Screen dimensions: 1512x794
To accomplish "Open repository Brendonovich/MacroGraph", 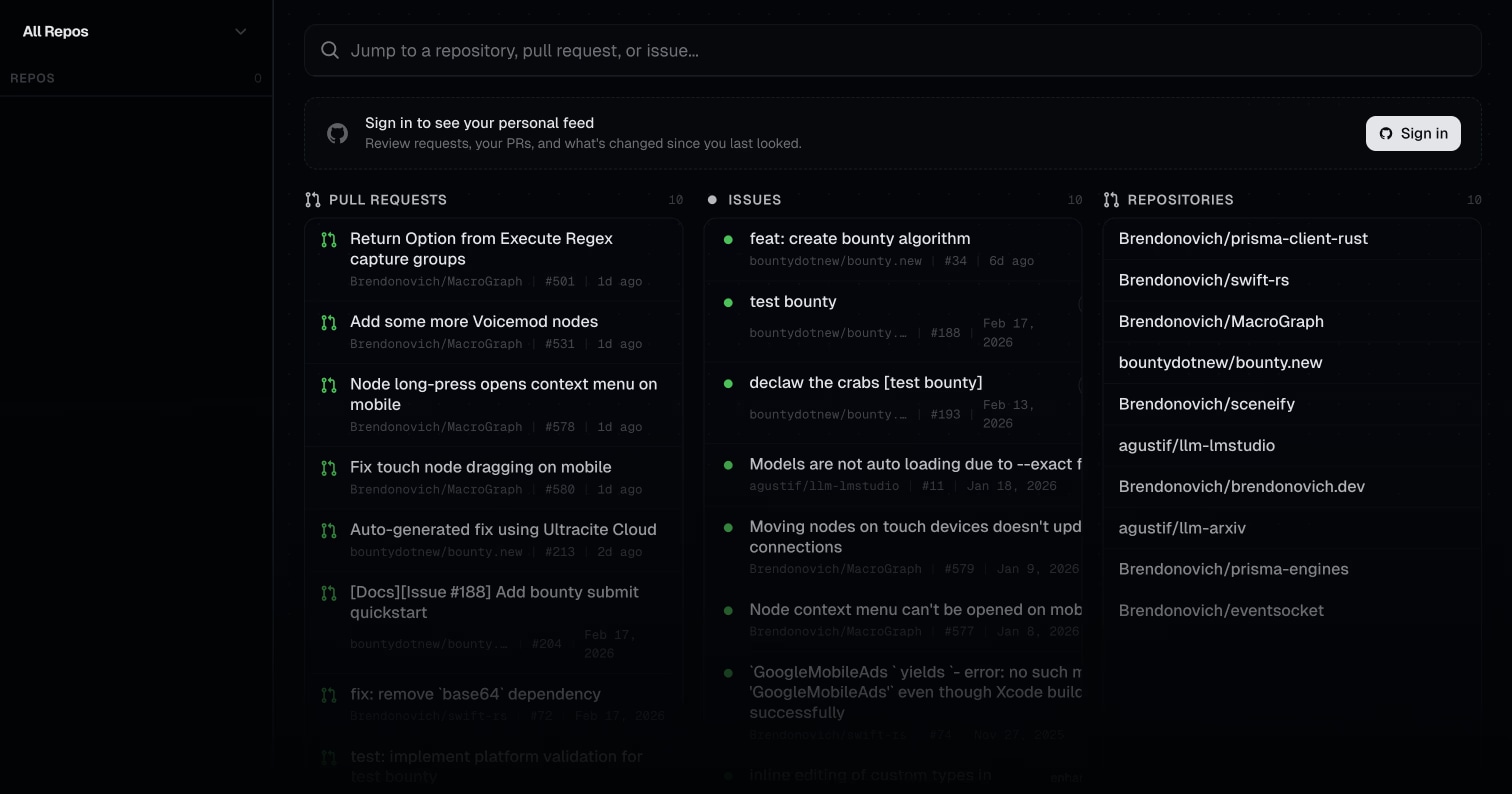I will coord(1292,322).
